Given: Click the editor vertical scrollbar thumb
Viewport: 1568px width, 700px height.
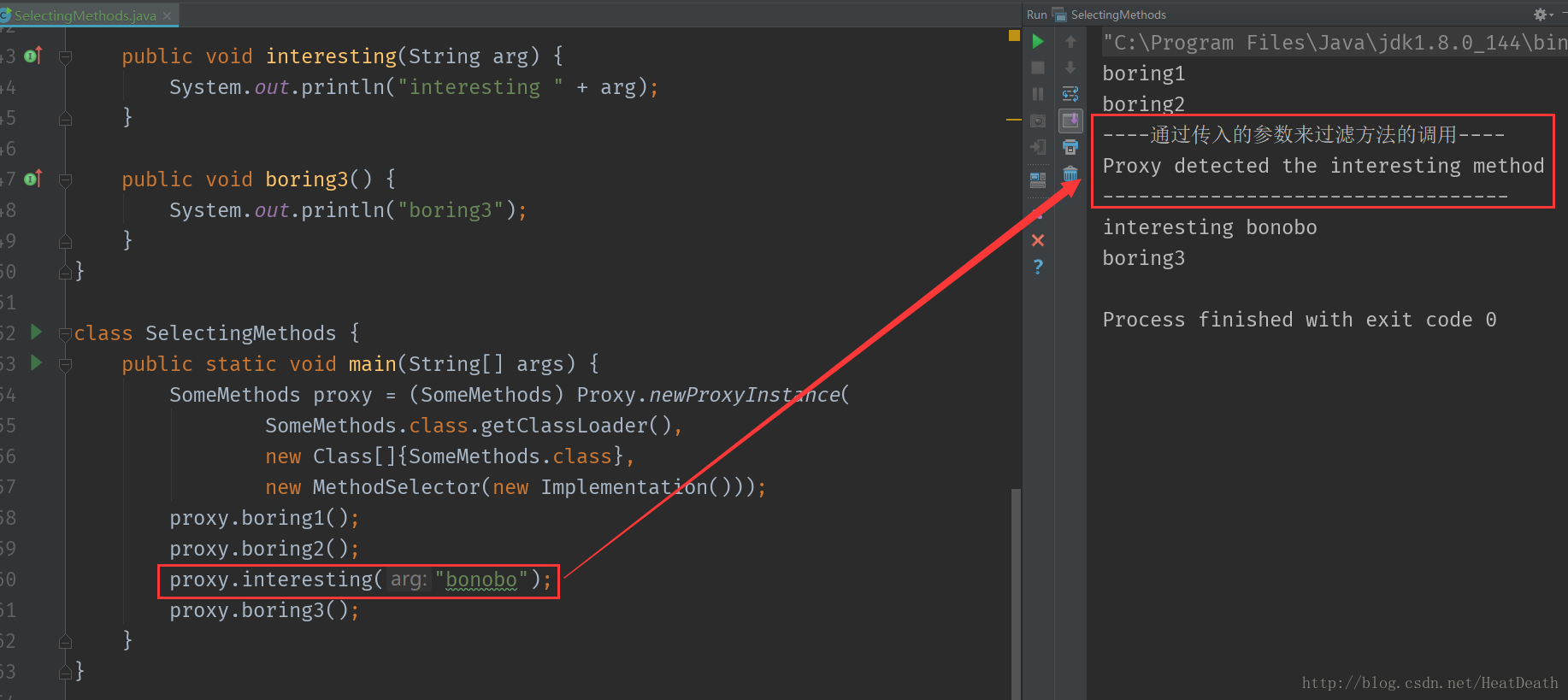Looking at the screenshot, I should pos(1016,594).
